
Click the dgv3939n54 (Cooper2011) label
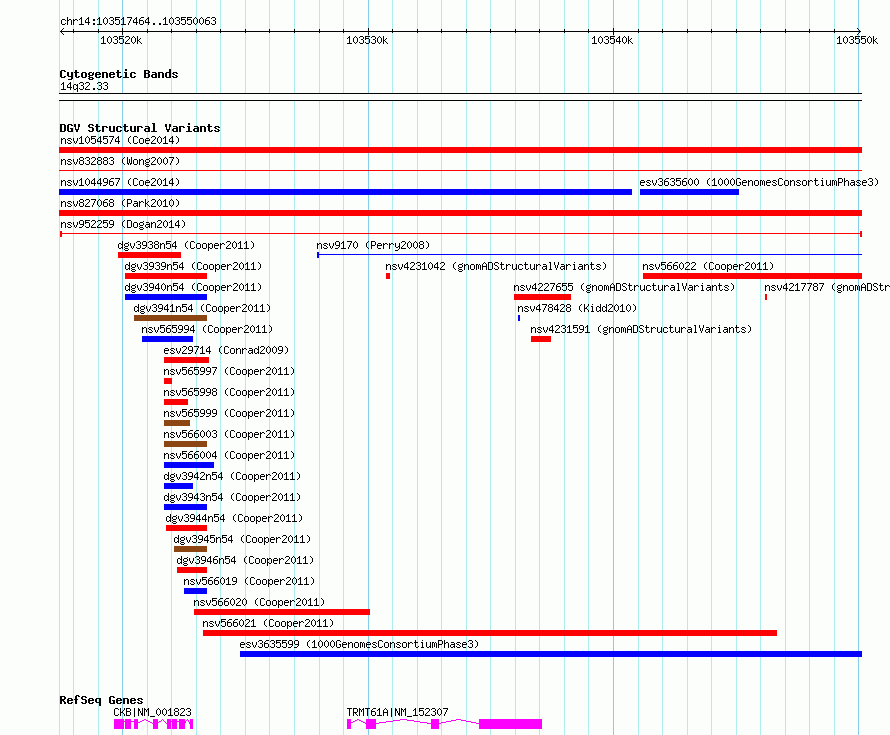click(x=193, y=266)
